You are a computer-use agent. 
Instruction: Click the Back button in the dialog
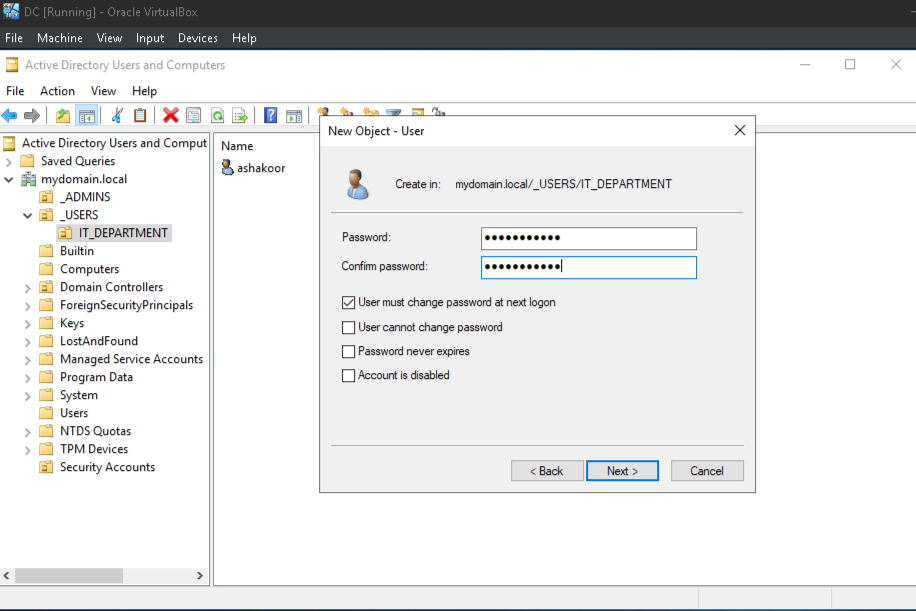[x=547, y=471]
